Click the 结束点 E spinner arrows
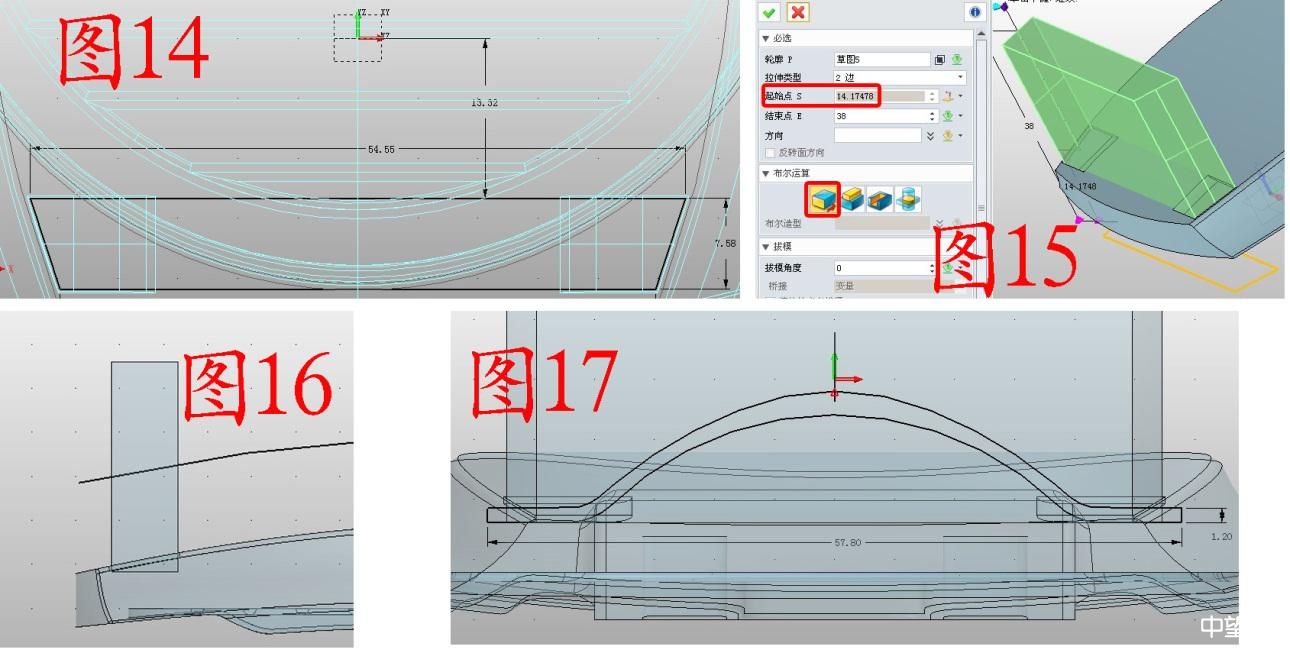Screen dimensions: 1290x653 pyautogui.click(x=932, y=116)
